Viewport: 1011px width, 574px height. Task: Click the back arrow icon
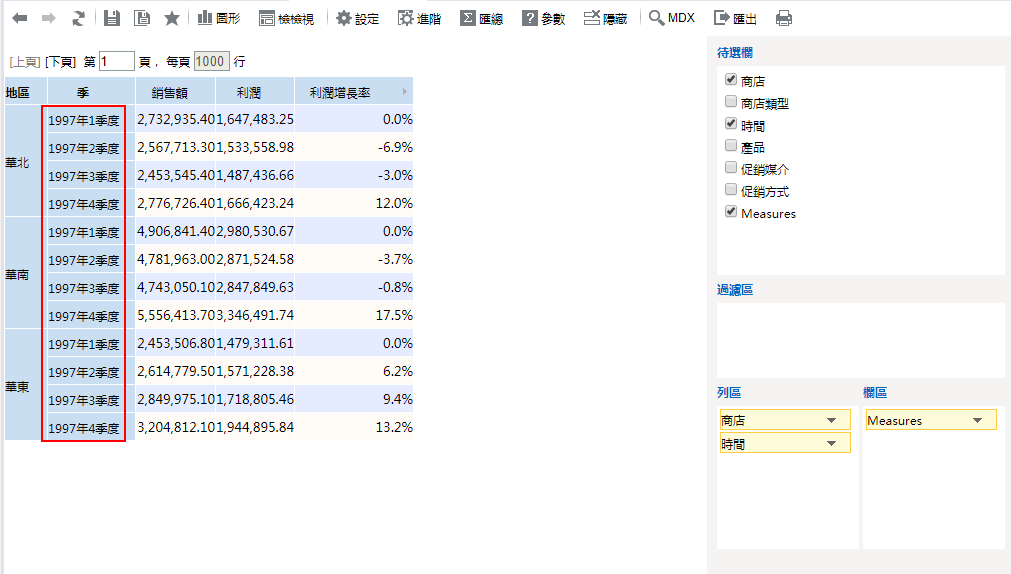pyautogui.click(x=20, y=18)
